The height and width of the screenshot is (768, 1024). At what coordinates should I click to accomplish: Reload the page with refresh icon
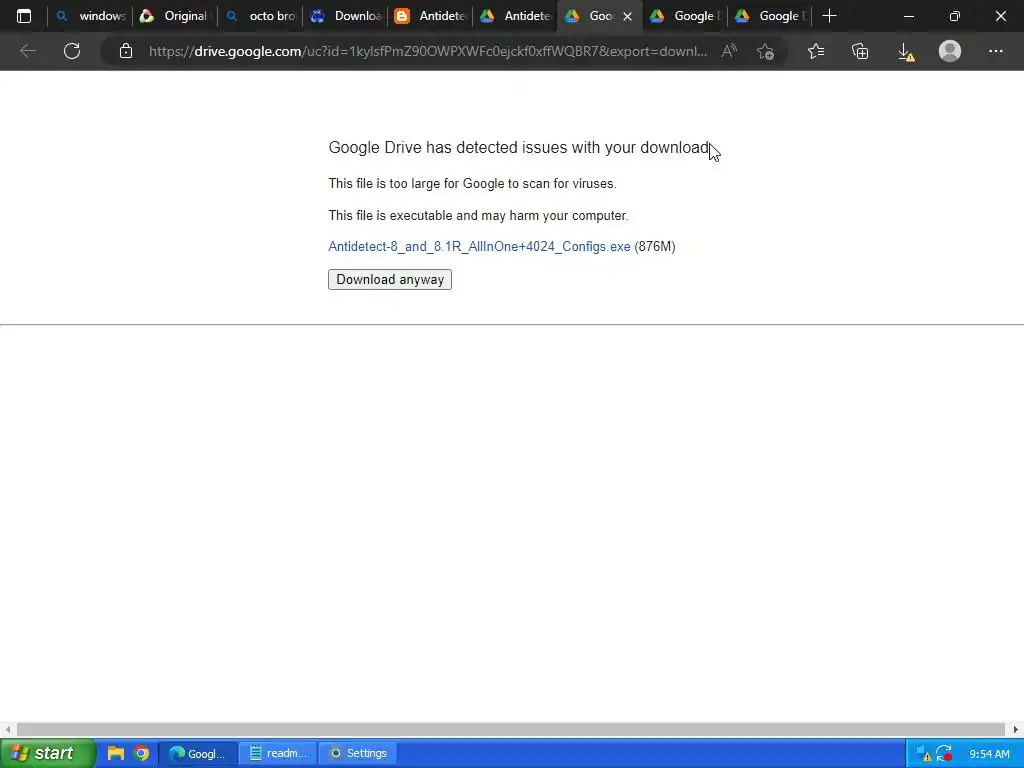pyautogui.click(x=72, y=51)
